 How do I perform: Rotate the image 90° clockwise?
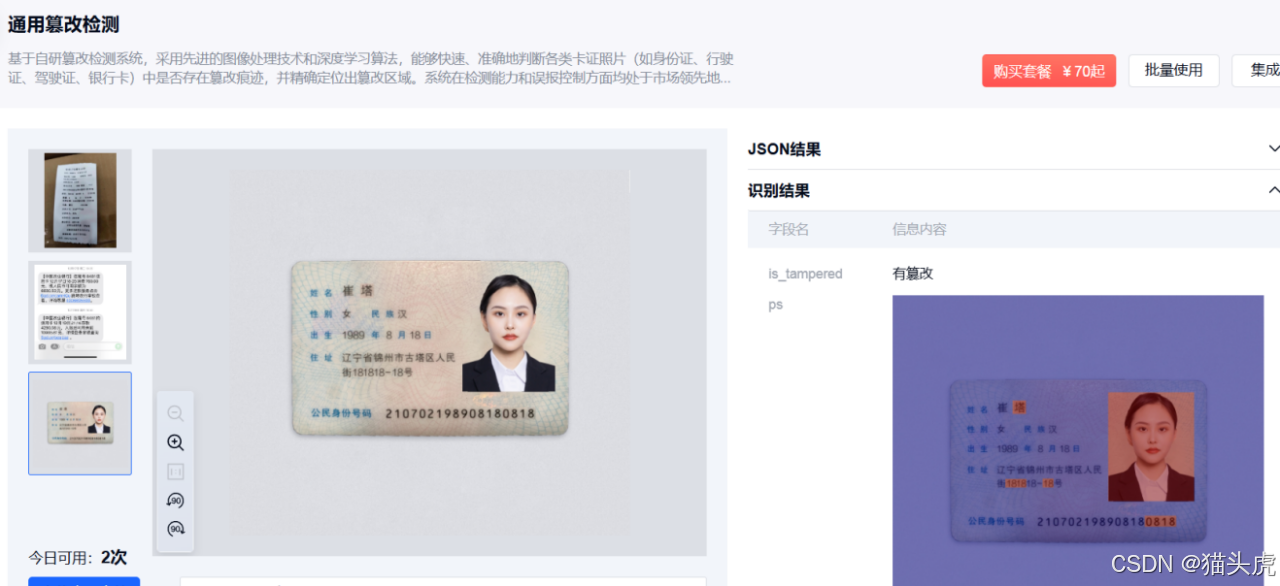(175, 529)
